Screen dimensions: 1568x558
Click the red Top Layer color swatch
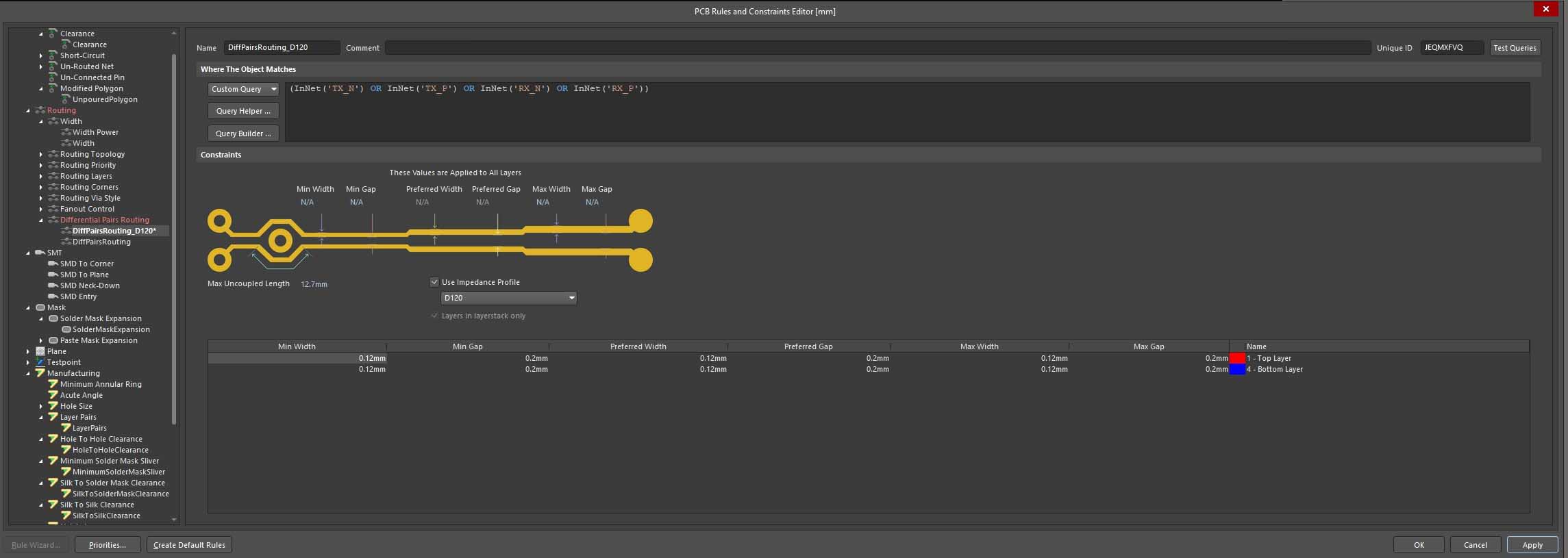tap(1237, 358)
